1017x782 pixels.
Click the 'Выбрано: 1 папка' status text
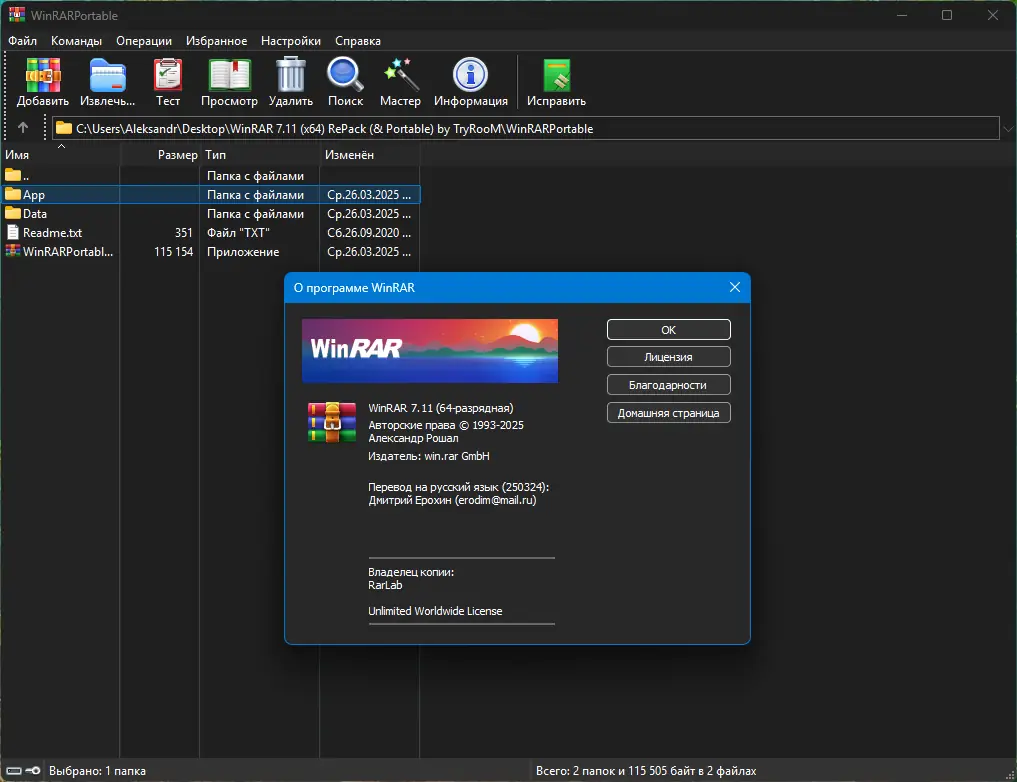tap(97, 771)
